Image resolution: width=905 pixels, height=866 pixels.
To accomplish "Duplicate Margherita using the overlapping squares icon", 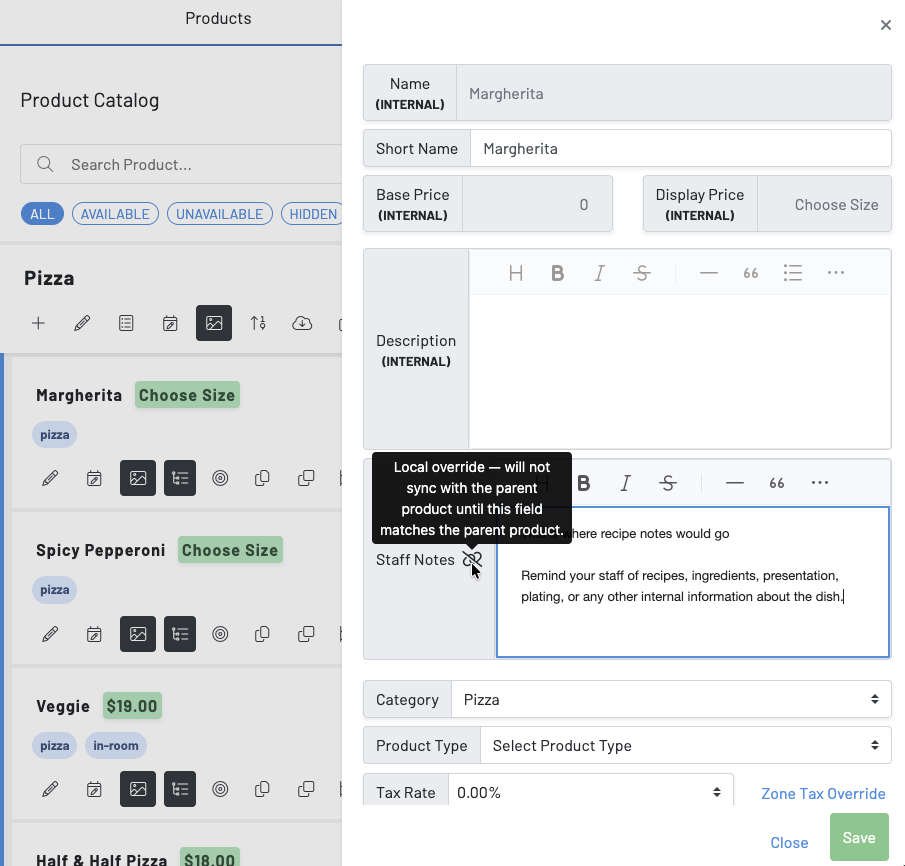I will [306, 478].
